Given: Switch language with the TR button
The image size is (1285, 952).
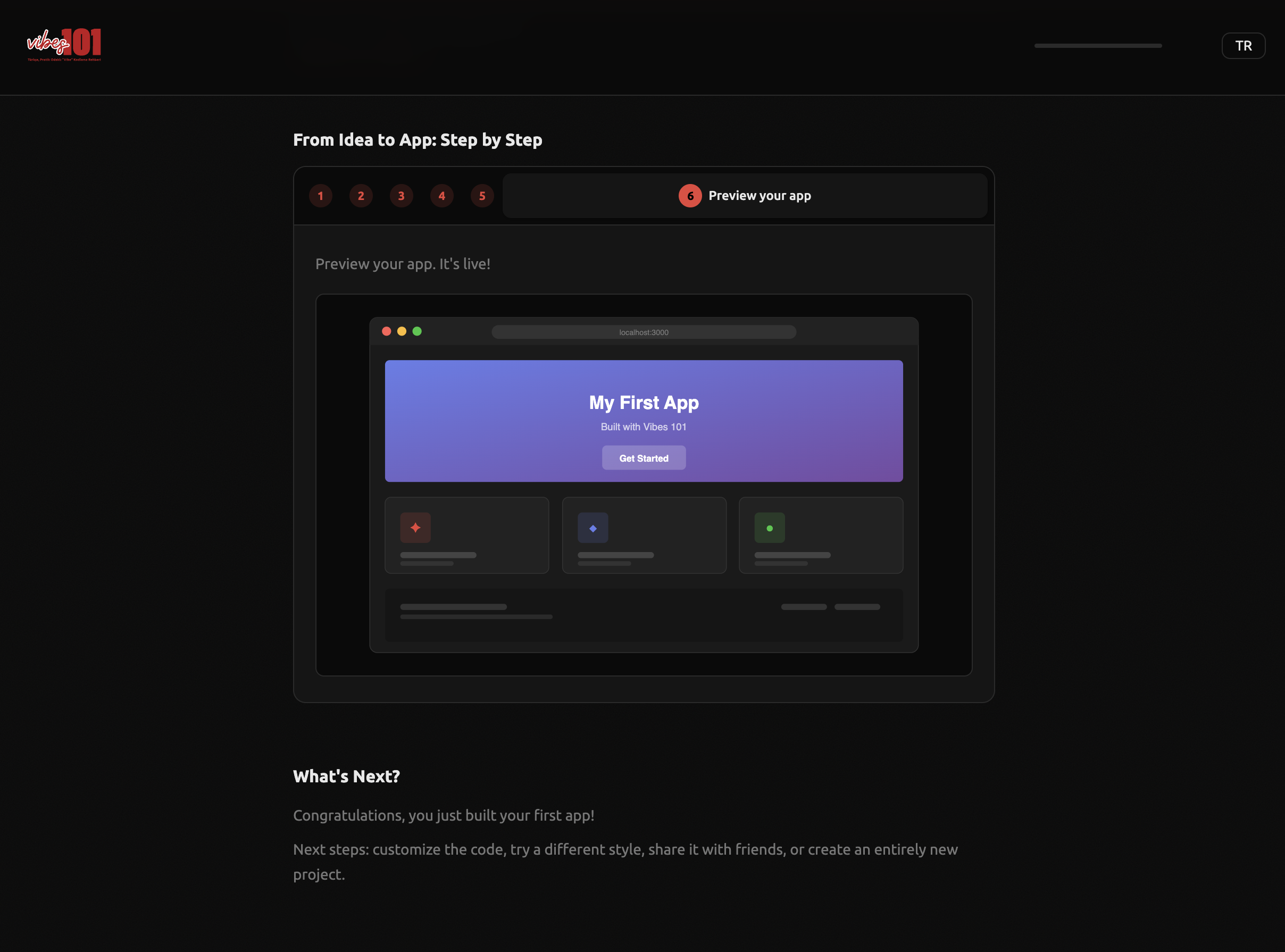Looking at the screenshot, I should pyautogui.click(x=1243, y=46).
